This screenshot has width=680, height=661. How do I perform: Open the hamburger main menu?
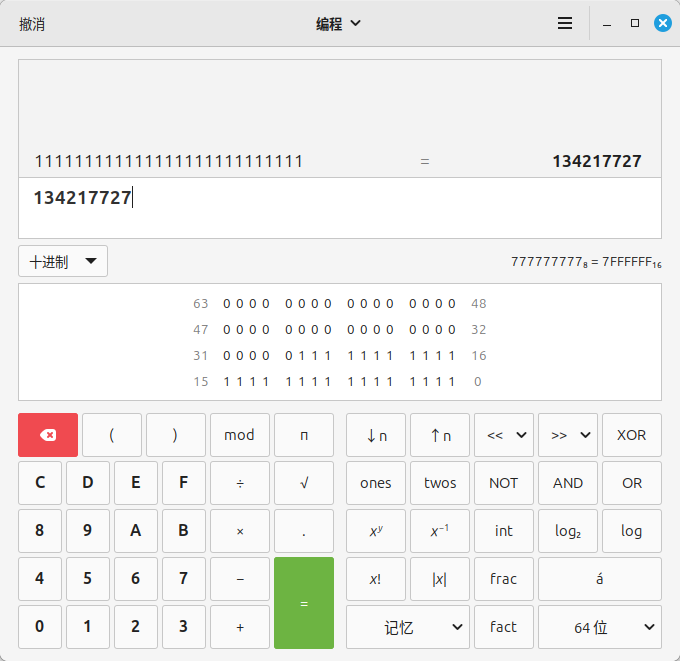[x=565, y=23]
